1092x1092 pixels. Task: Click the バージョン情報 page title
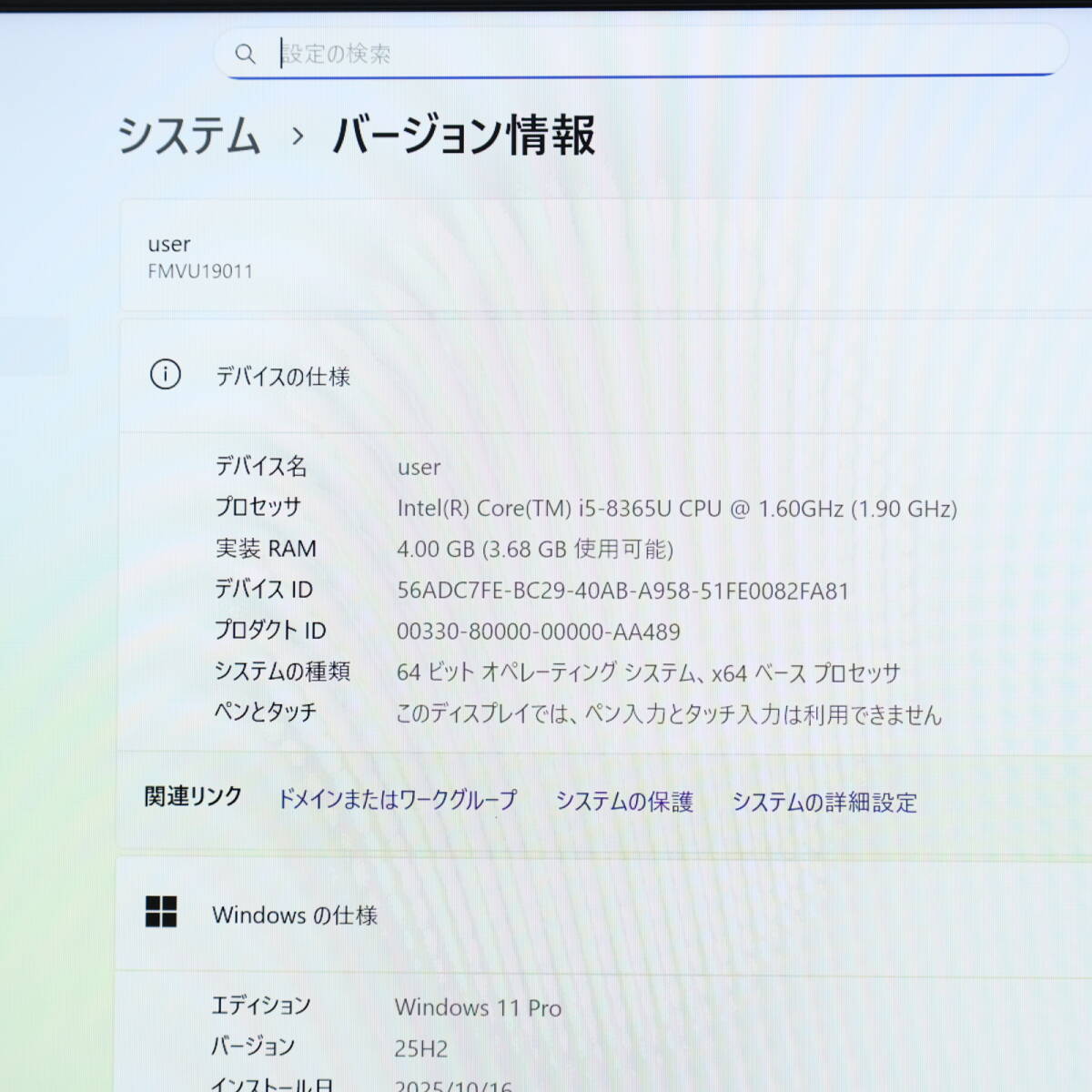464,136
